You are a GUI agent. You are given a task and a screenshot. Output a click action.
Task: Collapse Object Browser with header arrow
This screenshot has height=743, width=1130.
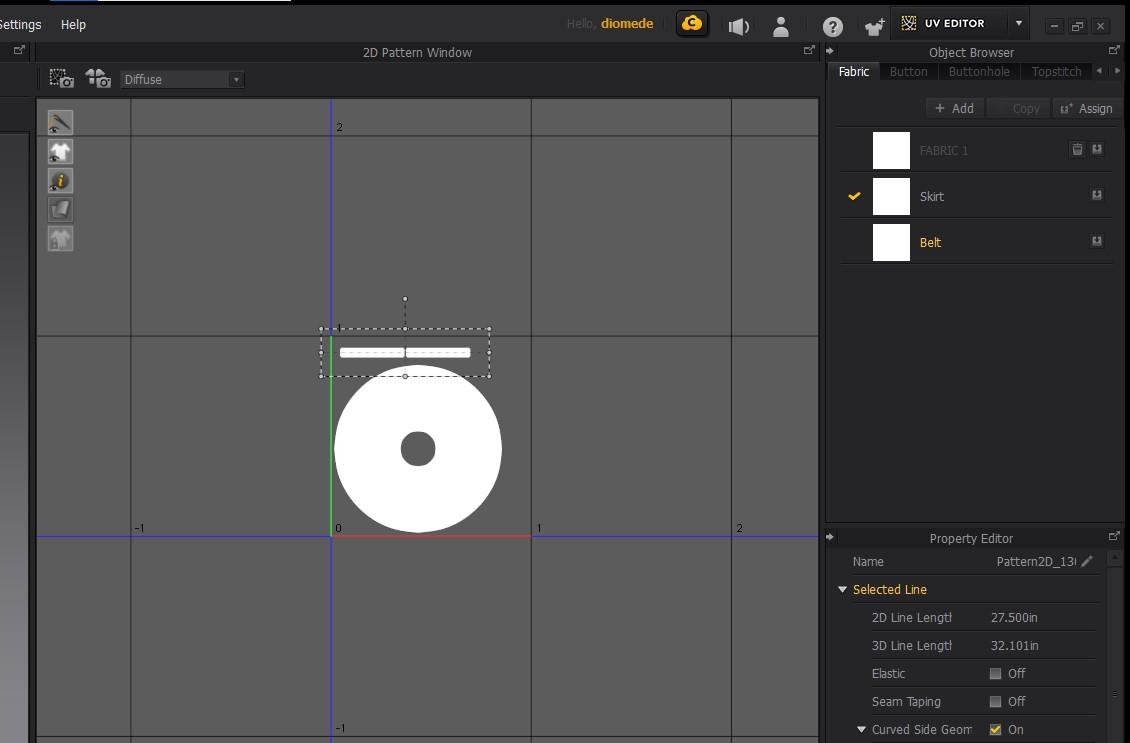coord(829,50)
